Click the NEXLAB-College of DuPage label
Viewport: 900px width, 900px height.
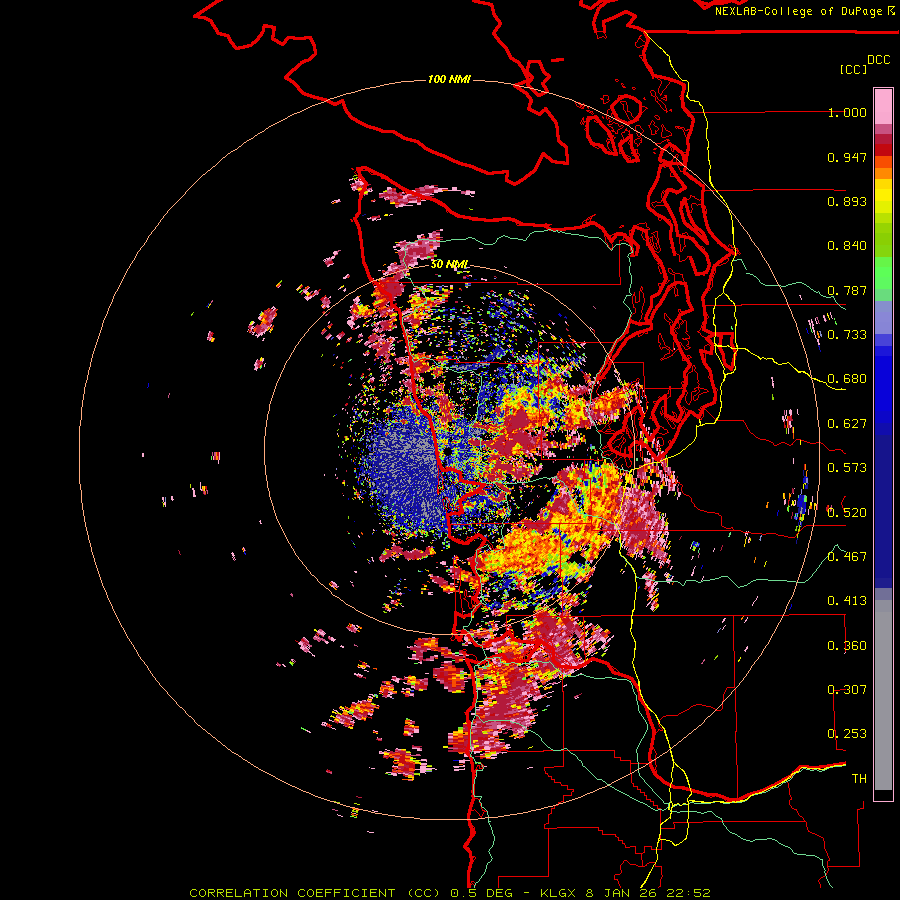point(798,11)
